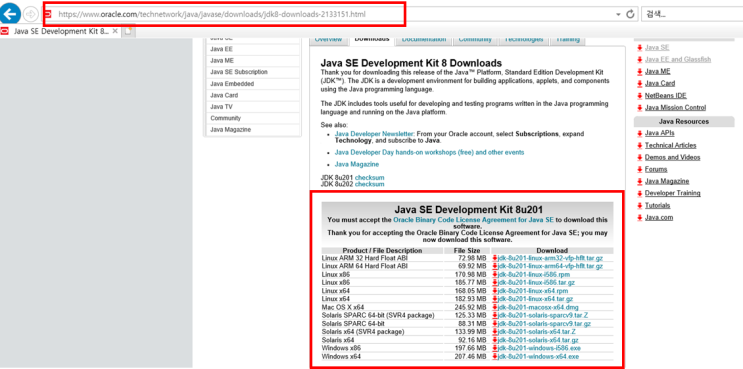This screenshot has height=369, width=743.
Task: Open the Technical Articles link
Action: tap(671, 145)
